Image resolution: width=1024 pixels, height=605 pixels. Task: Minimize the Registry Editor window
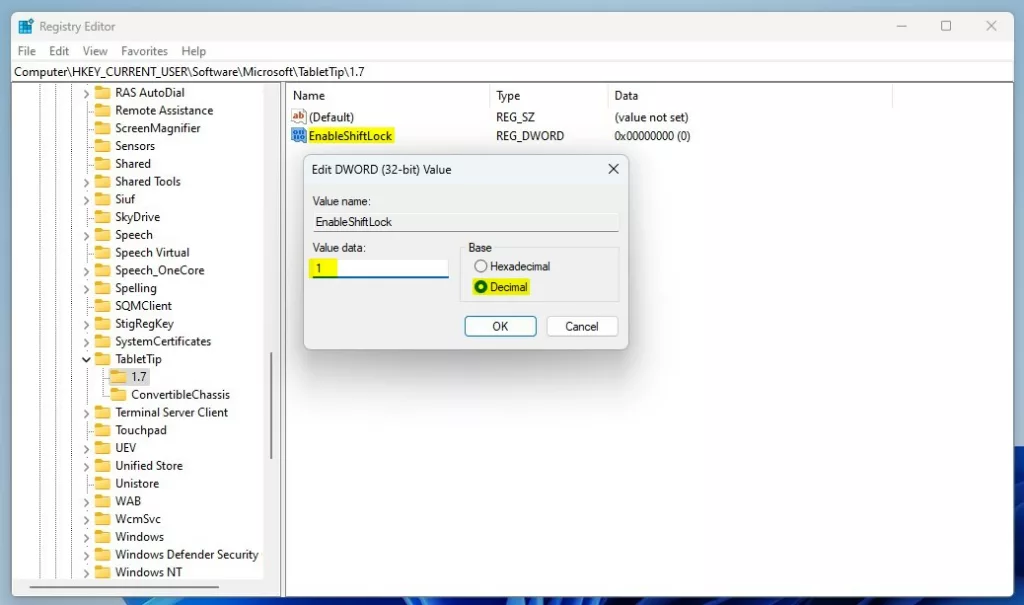(x=901, y=26)
